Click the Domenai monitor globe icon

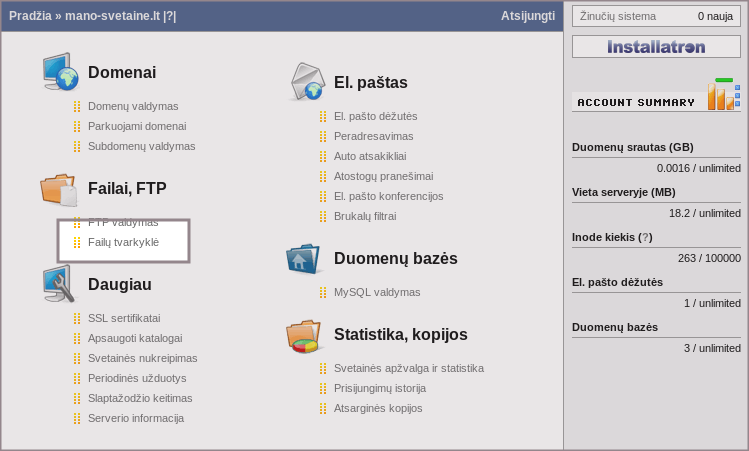coord(60,72)
